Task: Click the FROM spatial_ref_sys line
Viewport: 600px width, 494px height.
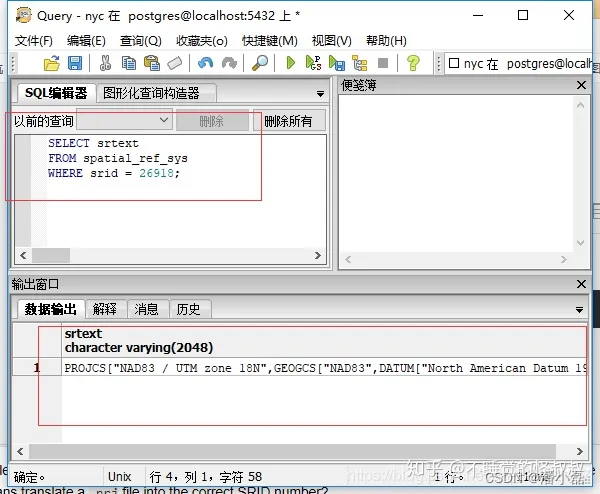Action: pos(118,158)
